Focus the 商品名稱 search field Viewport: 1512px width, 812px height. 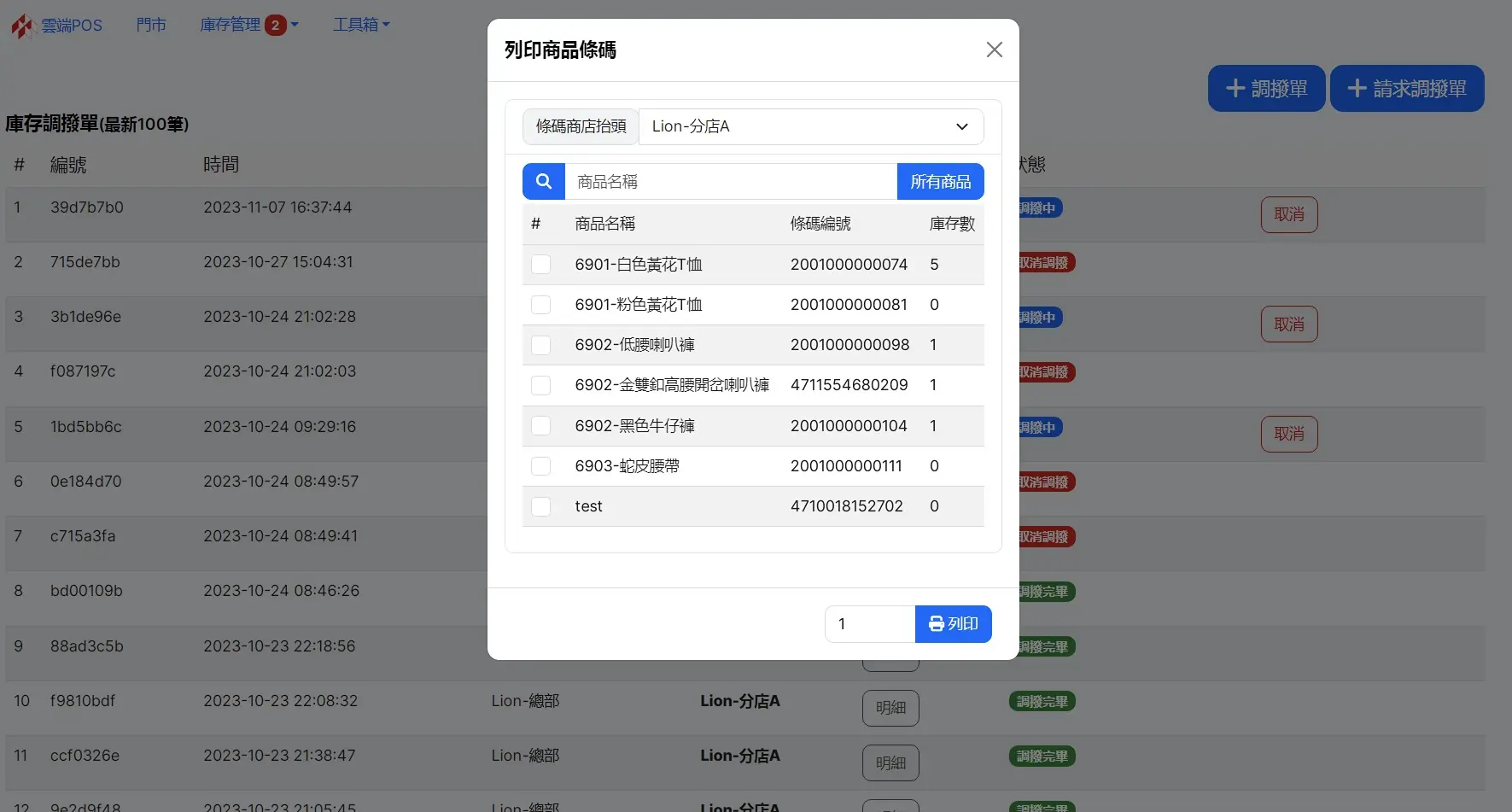731,182
